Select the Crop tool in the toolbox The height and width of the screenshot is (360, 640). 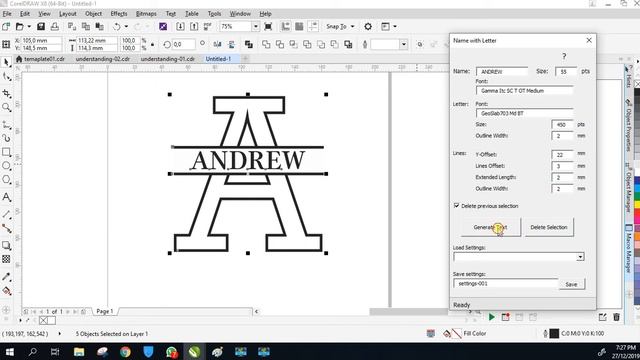(x=6, y=94)
